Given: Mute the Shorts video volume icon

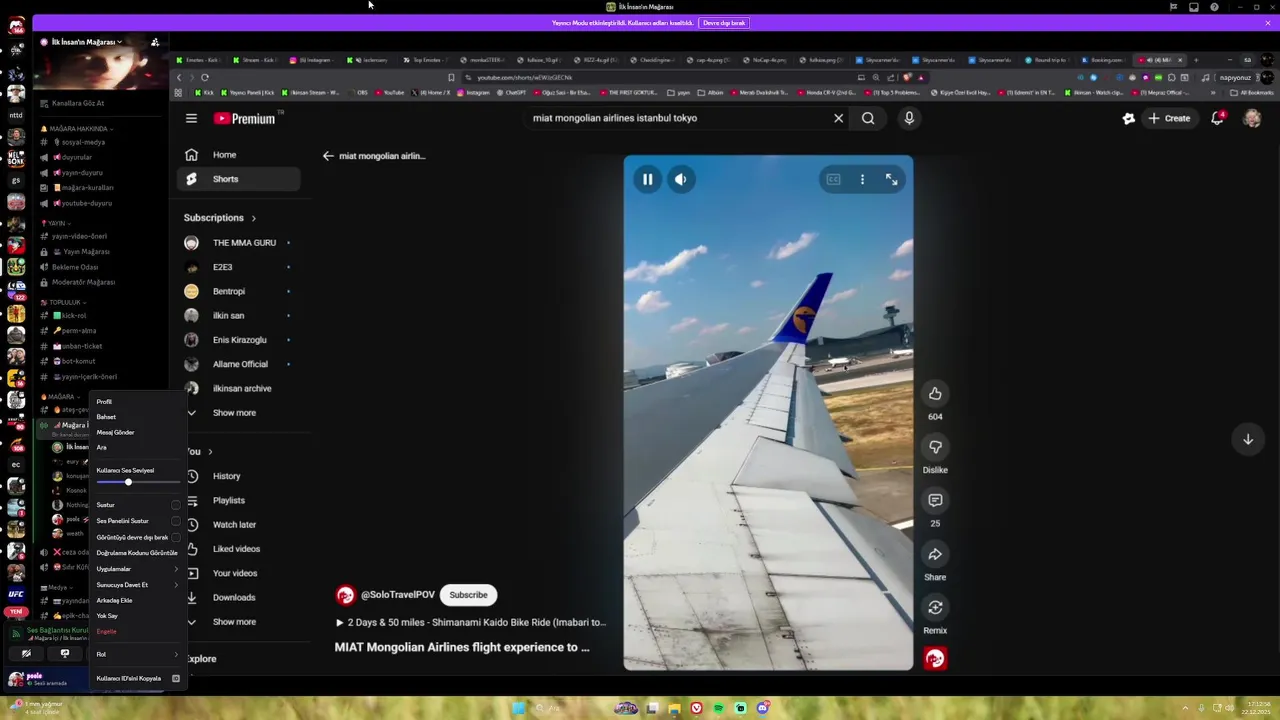Looking at the screenshot, I should (x=681, y=180).
